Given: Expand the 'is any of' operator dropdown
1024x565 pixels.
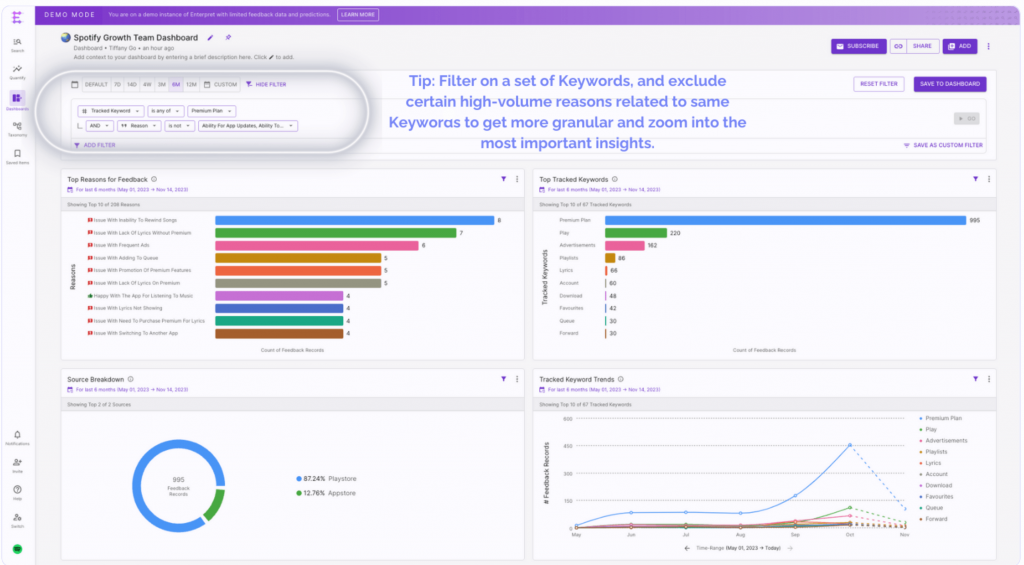Looking at the screenshot, I should [165, 111].
